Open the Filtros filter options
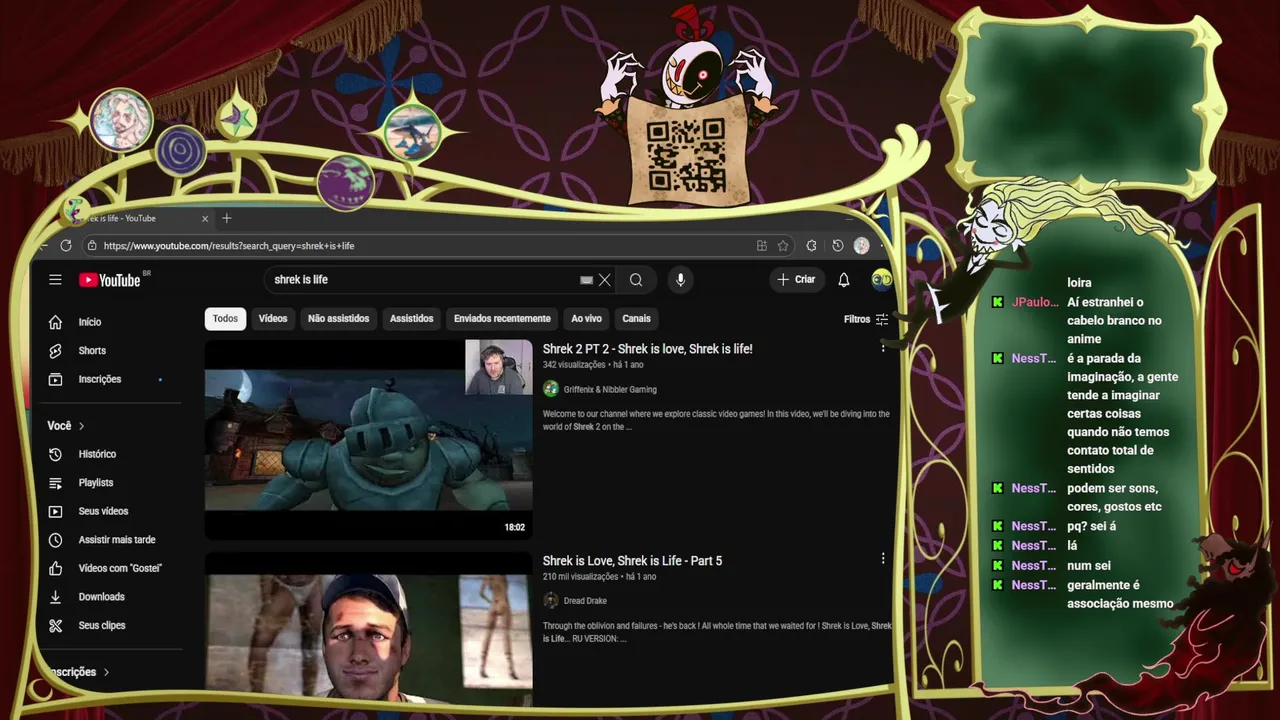 coord(866,319)
